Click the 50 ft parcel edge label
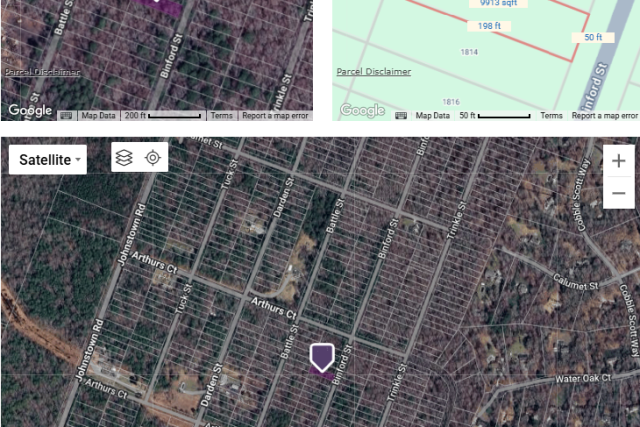Image resolution: width=640 pixels, height=427 pixels. click(593, 37)
